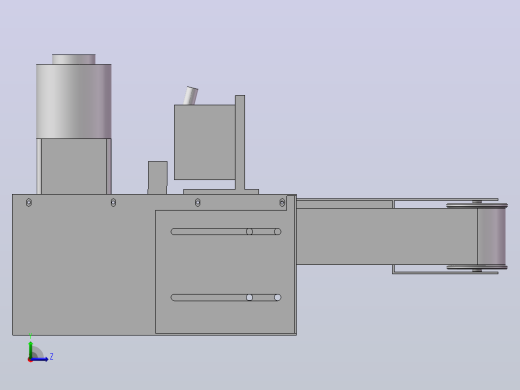Select the small cap atop the motor cylinder

coord(74,59)
